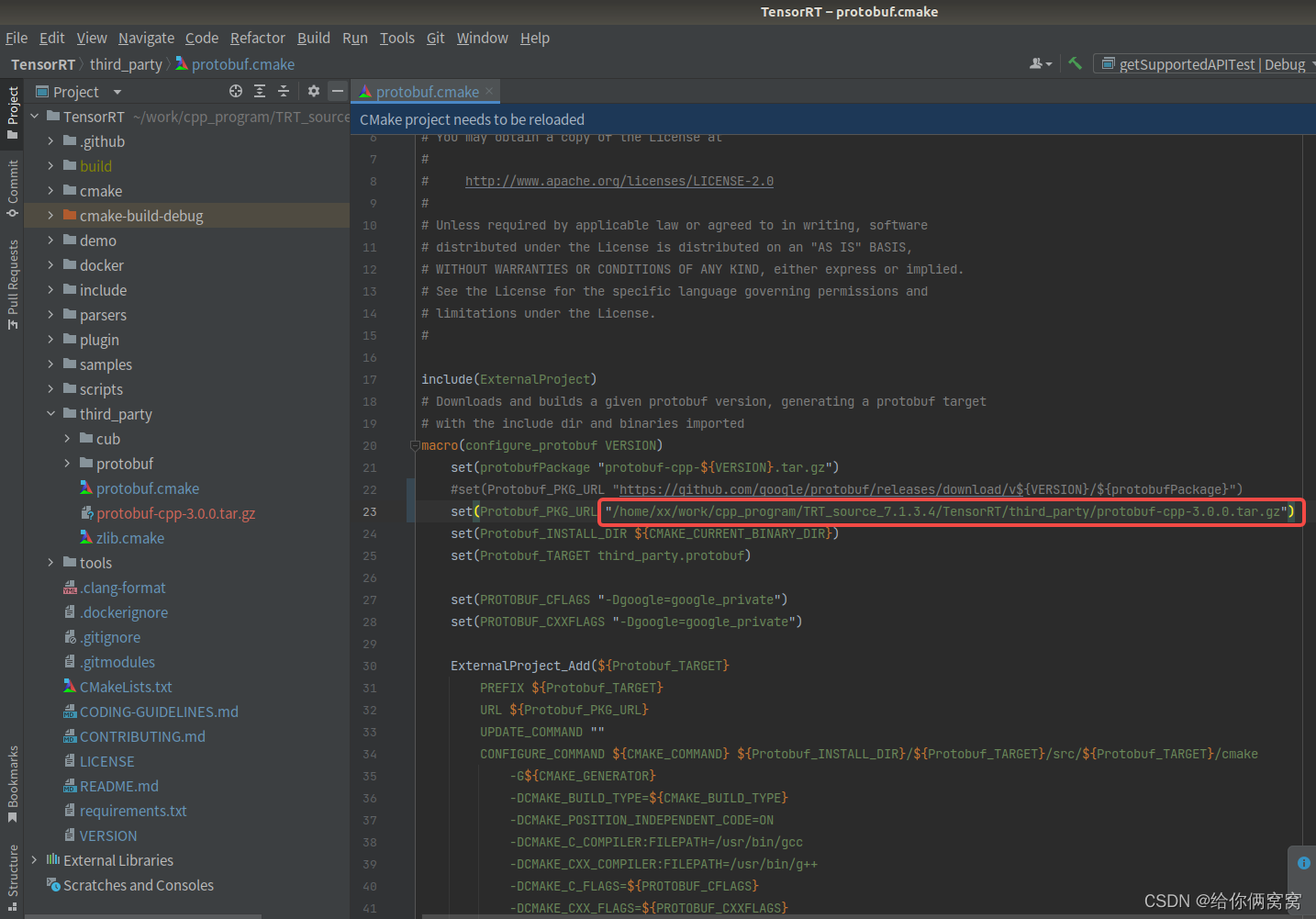Open the Pull Requests tool window
The width and height of the screenshot is (1316, 919).
[x=12, y=284]
